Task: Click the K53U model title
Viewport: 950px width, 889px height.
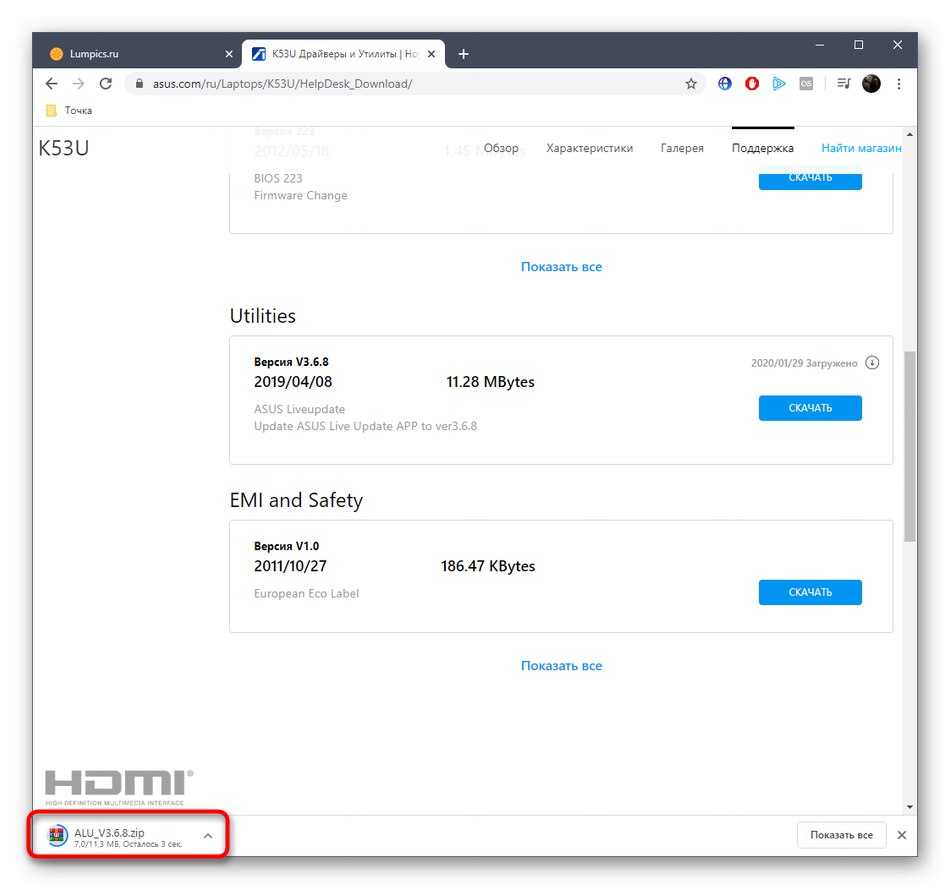Action: pyautogui.click(x=64, y=148)
